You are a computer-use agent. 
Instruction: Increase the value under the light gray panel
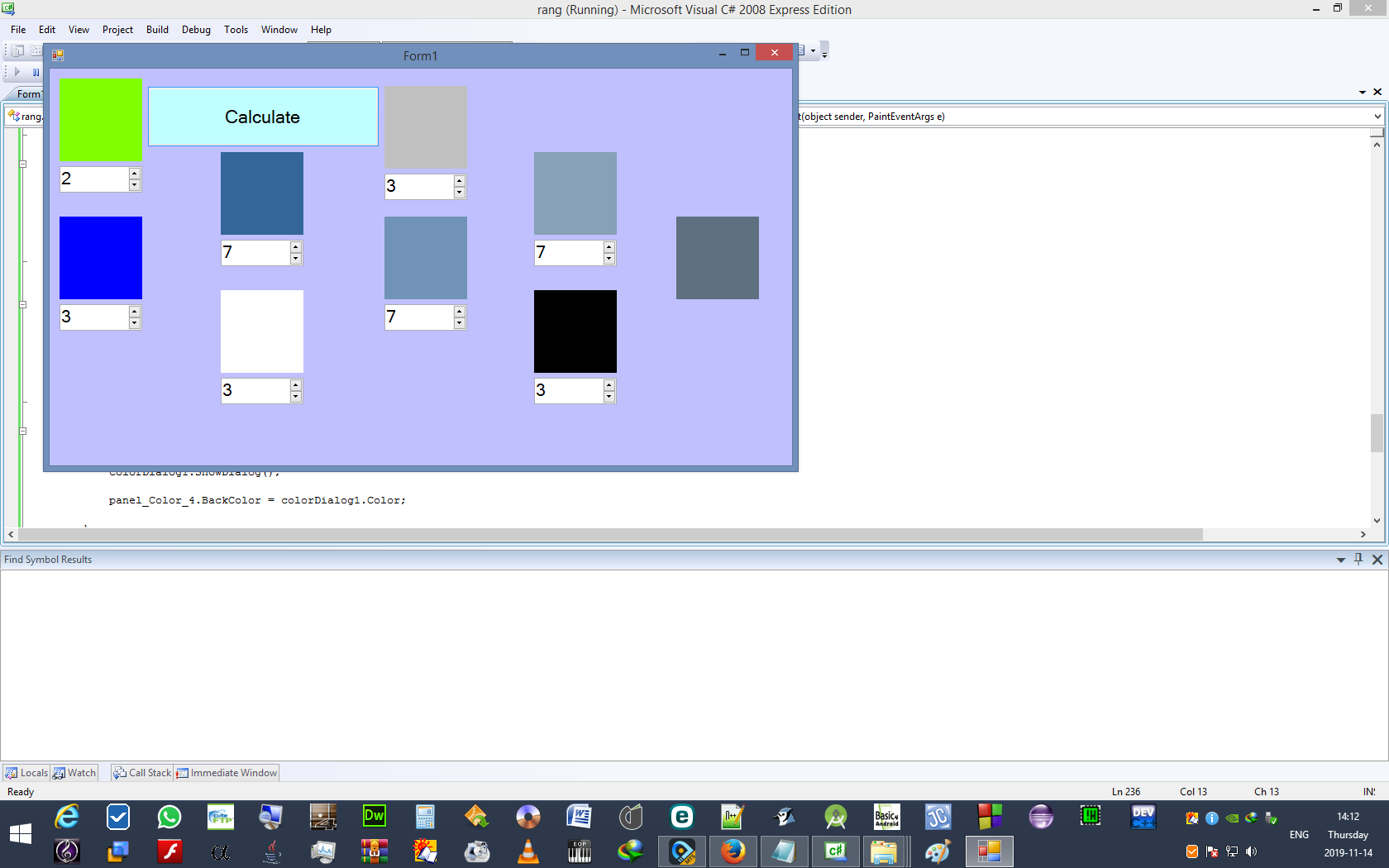[x=459, y=181]
